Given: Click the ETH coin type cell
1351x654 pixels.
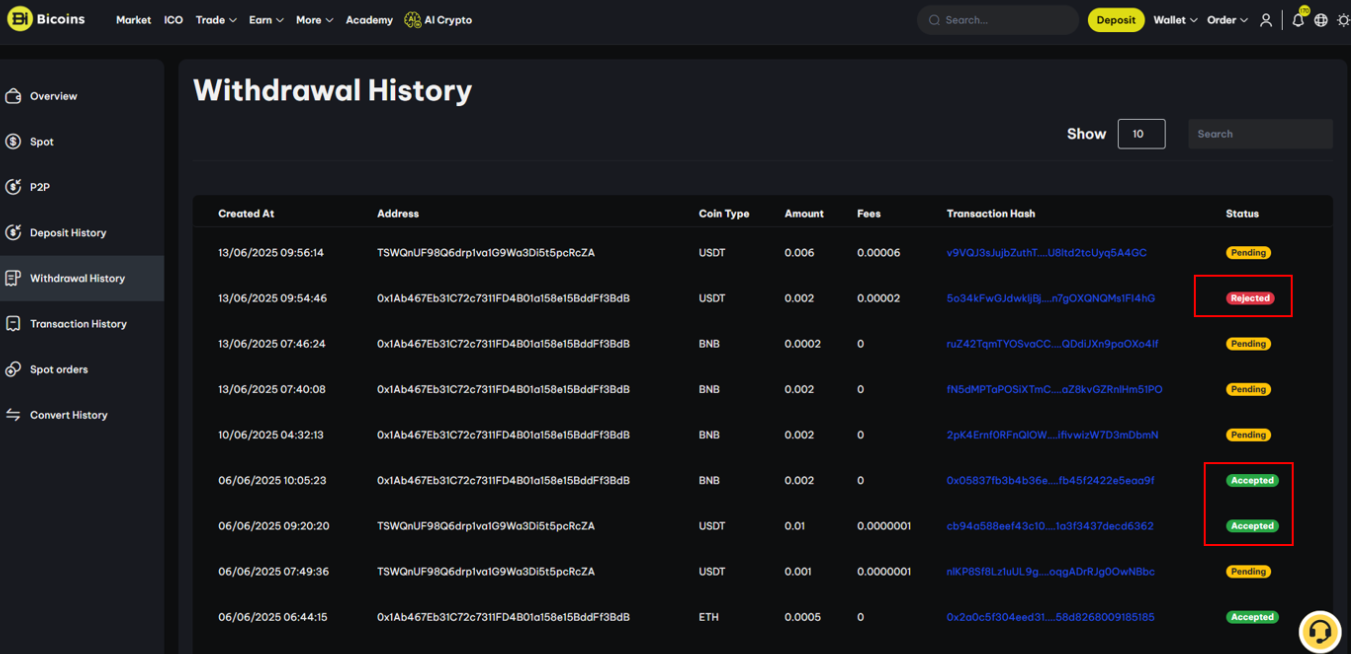Looking at the screenshot, I should [x=708, y=617].
